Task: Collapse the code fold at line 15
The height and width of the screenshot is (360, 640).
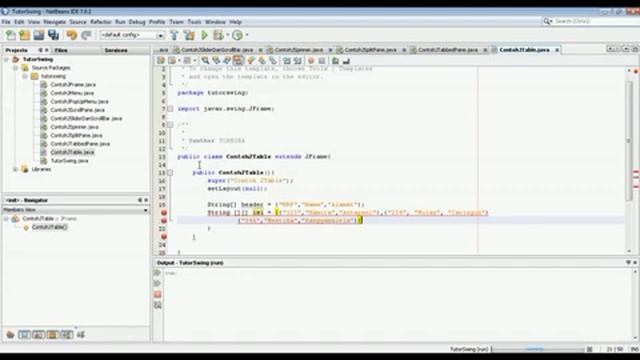Action: coord(170,173)
